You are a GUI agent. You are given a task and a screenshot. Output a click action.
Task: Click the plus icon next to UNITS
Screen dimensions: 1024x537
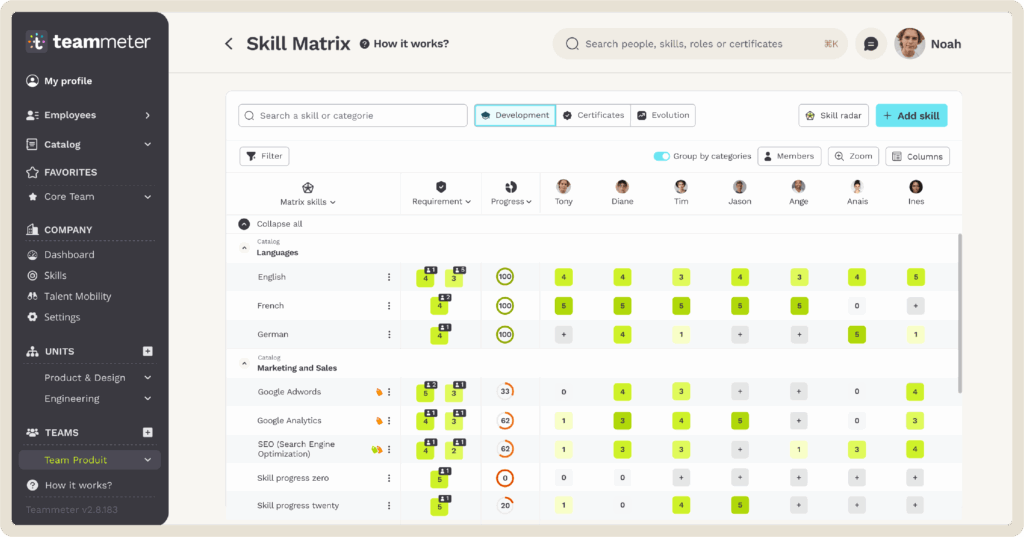tap(148, 352)
